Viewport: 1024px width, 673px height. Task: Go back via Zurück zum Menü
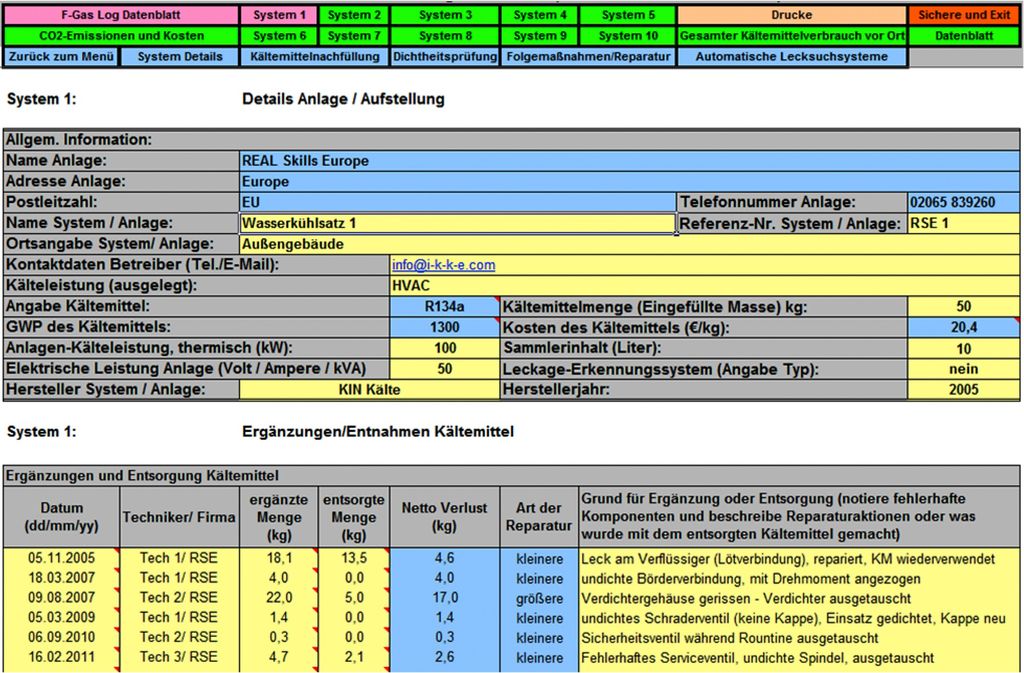(61, 57)
